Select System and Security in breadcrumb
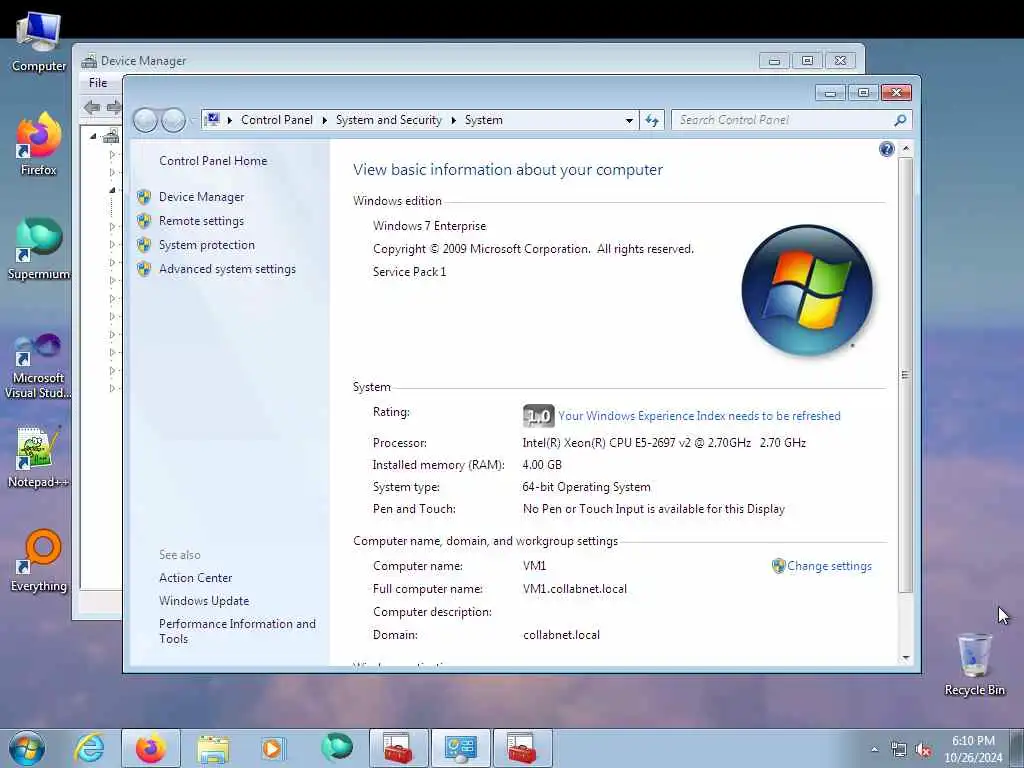 click(x=389, y=120)
